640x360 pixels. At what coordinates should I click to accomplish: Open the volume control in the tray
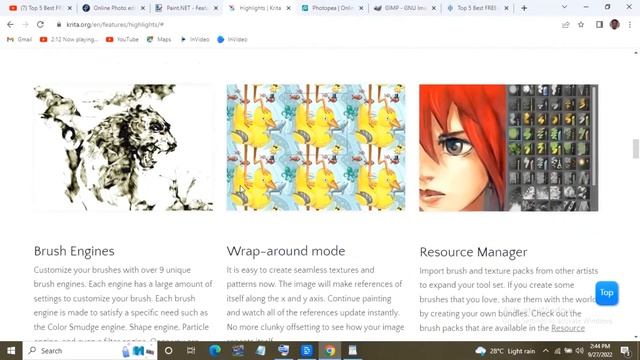[x=580, y=351]
